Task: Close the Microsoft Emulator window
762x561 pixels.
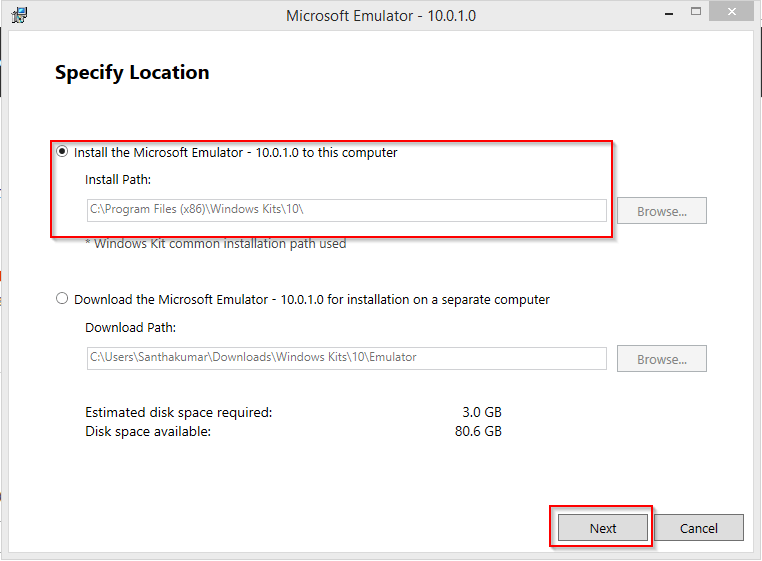Action: (x=731, y=11)
